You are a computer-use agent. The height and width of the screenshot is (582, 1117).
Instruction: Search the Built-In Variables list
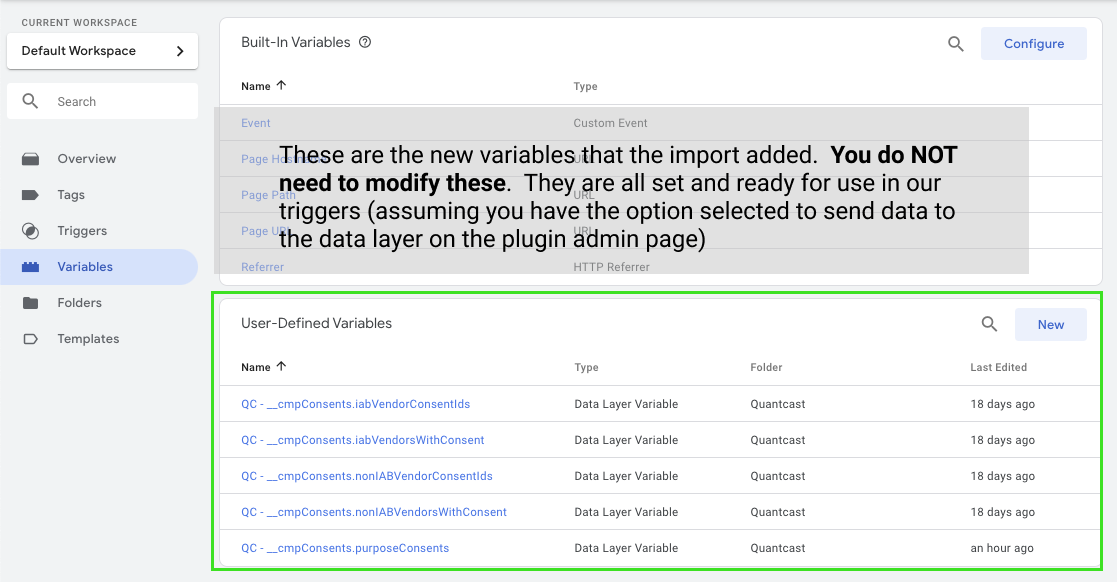[956, 43]
